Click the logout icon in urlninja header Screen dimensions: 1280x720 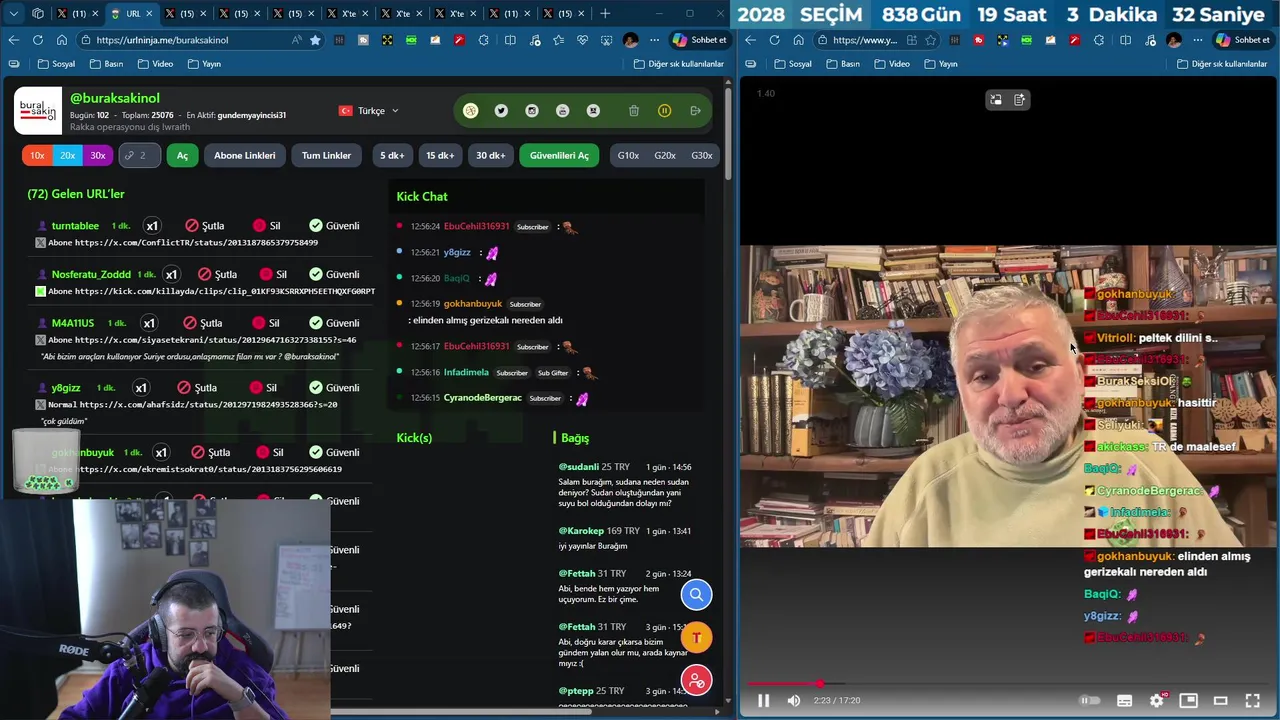tap(695, 111)
